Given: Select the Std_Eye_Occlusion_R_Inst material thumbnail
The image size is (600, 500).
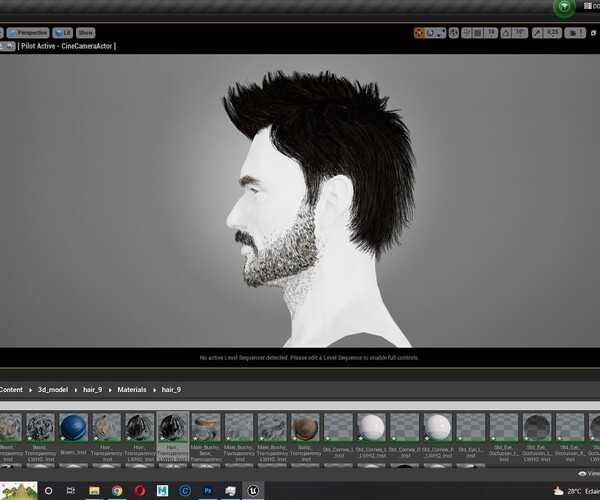Looking at the screenshot, I should 570,427.
